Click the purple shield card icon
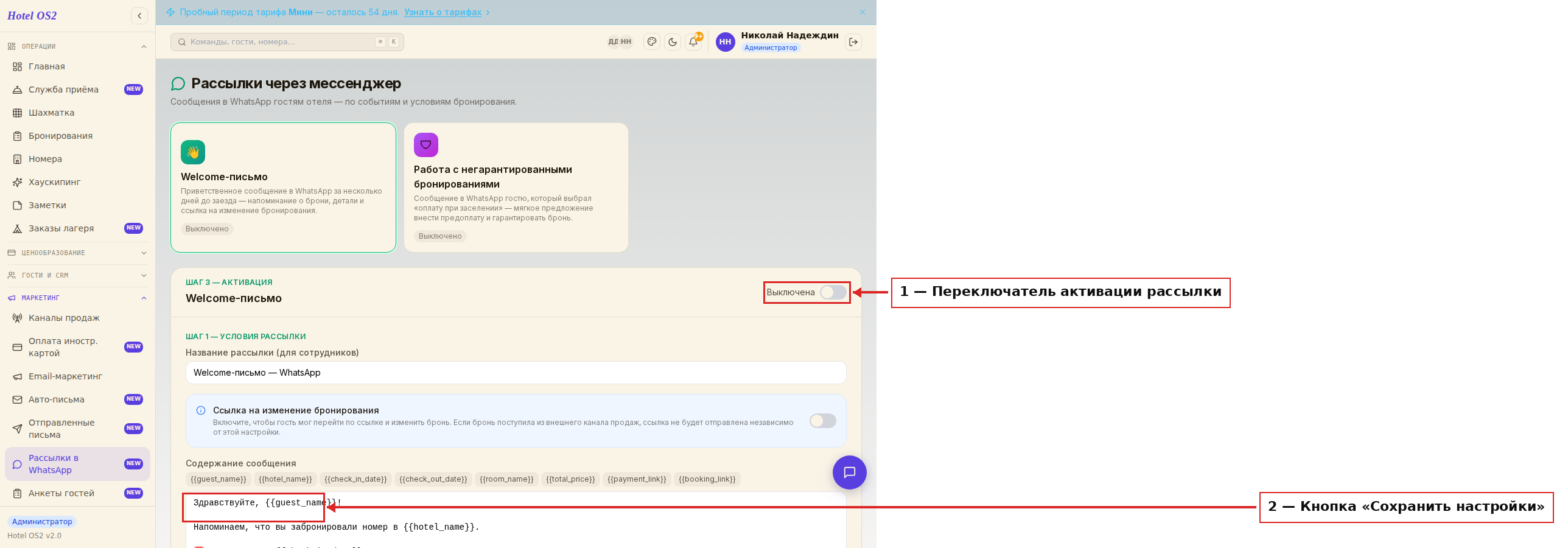 (x=426, y=145)
